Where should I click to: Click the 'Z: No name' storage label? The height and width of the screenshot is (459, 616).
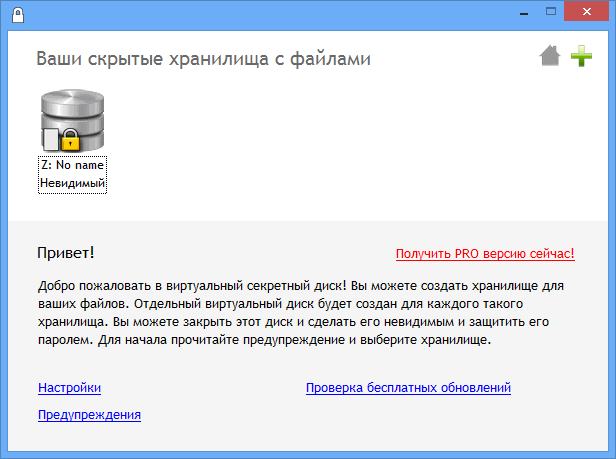point(72,166)
